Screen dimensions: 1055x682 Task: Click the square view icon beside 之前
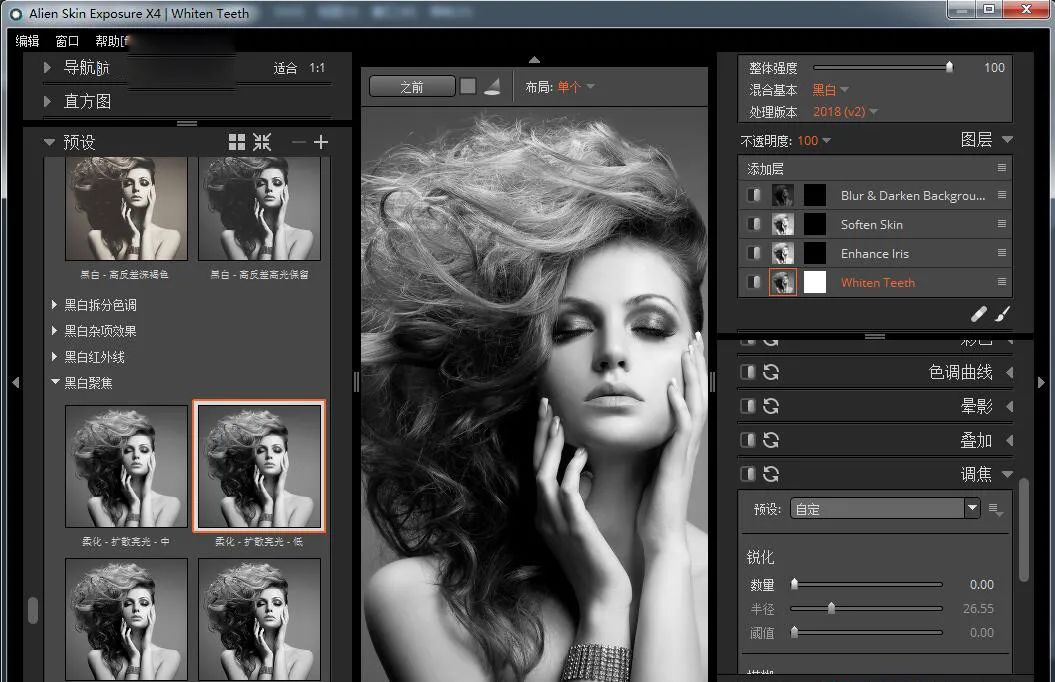coord(468,86)
